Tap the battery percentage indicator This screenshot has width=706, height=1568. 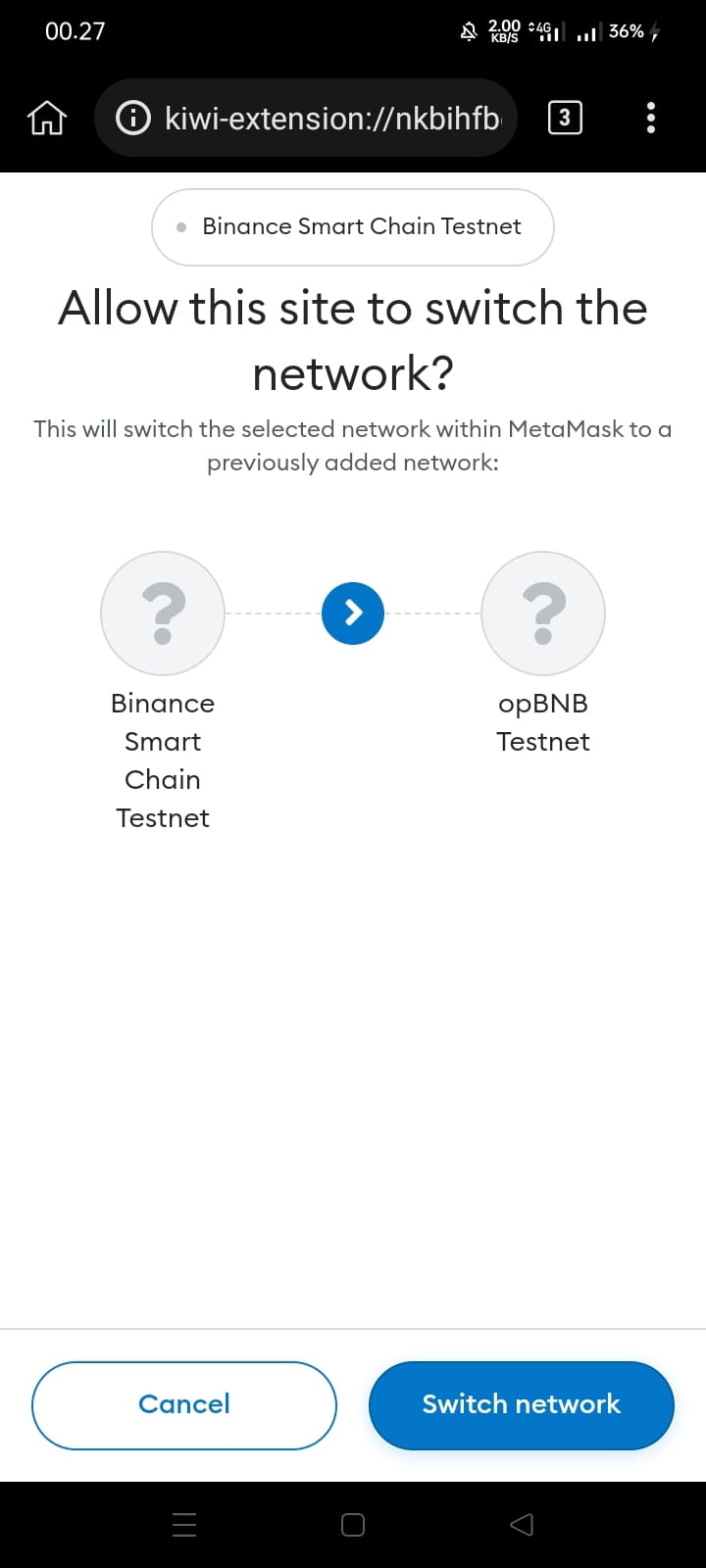coord(627,31)
